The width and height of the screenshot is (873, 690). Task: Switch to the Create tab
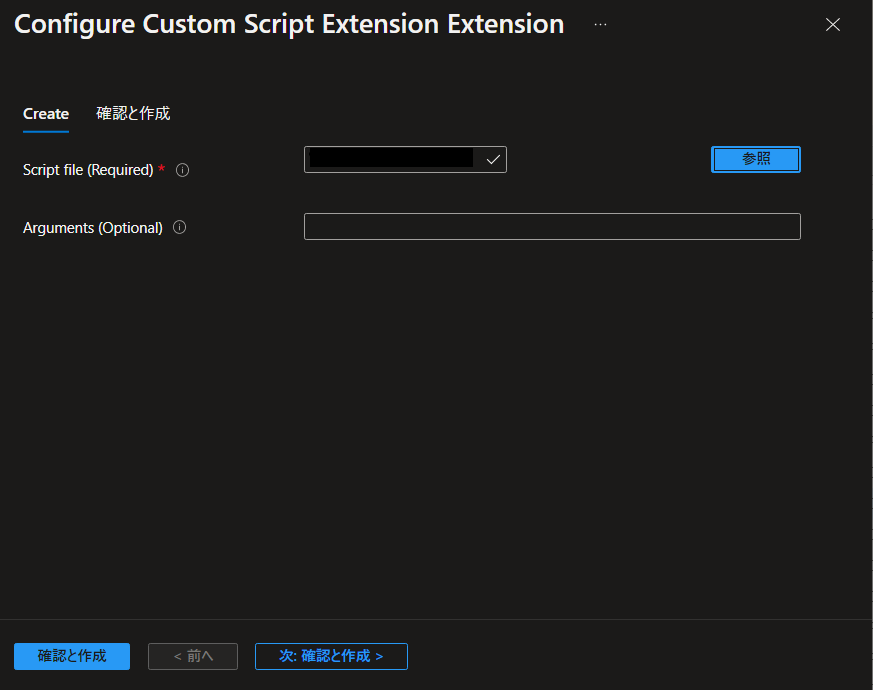click(x=46, y=114)
